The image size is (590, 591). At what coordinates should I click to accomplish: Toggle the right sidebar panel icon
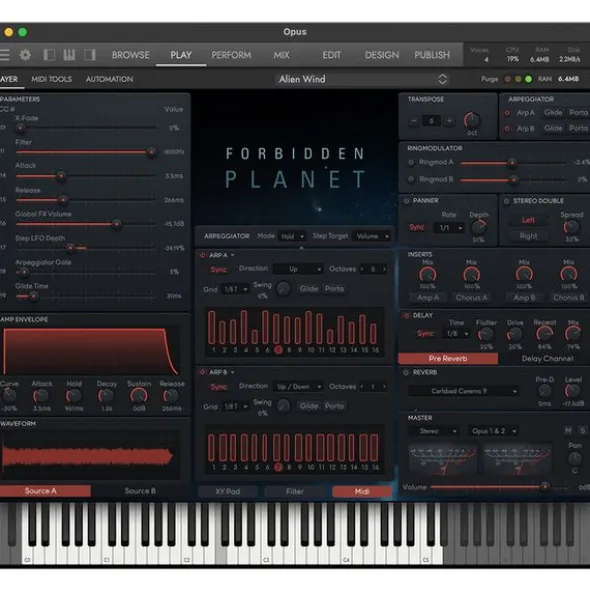click(x=89, y=55)
